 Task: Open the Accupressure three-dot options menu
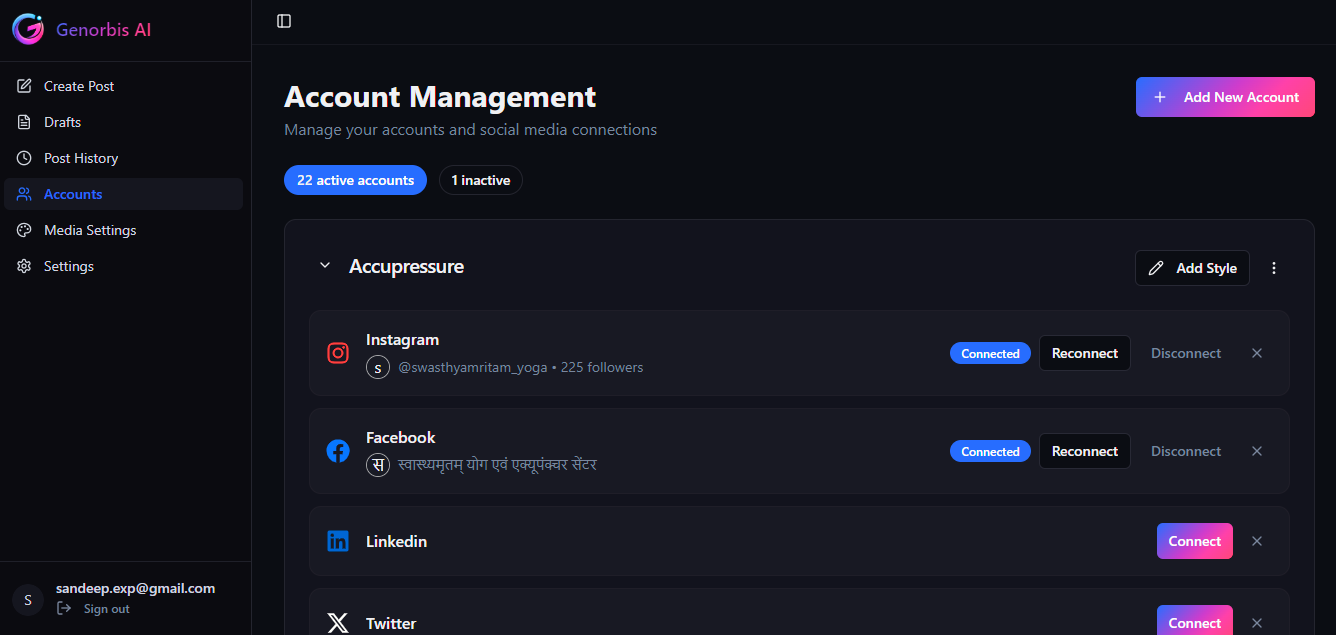point(1274,267)
